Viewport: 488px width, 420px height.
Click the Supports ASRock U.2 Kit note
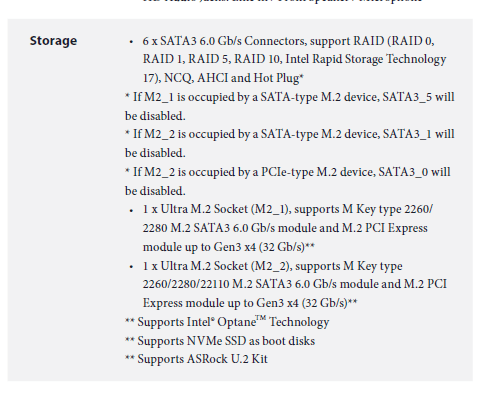pyautogui.click(x=196, y=359)
